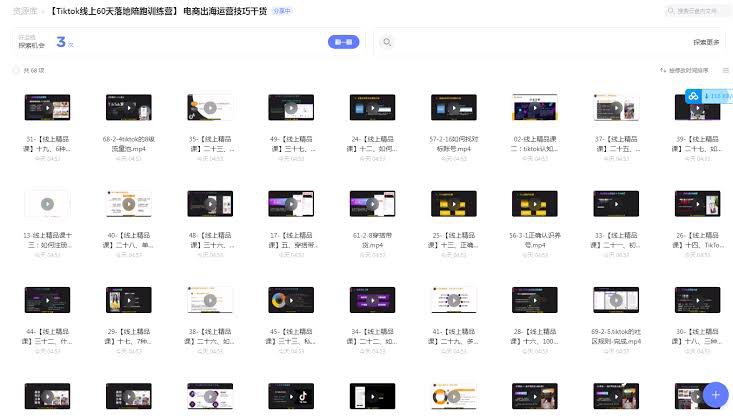Open thumbnail of 24-【线上精品课】十二

coord(373,108)
